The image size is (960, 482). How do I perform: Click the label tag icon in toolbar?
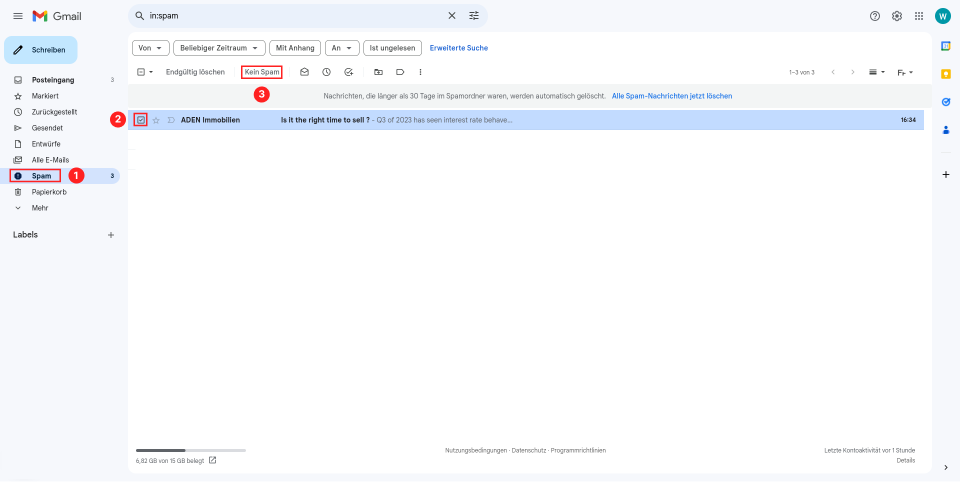point(400,72)
